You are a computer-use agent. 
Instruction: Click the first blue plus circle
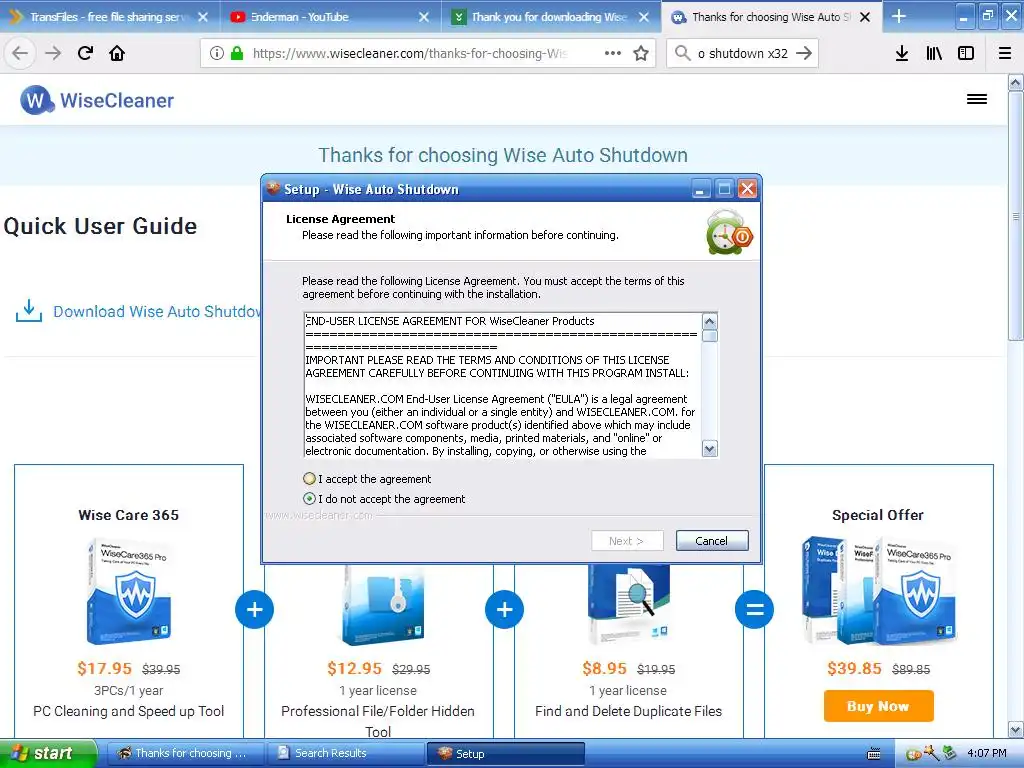[x=255, y=609]
